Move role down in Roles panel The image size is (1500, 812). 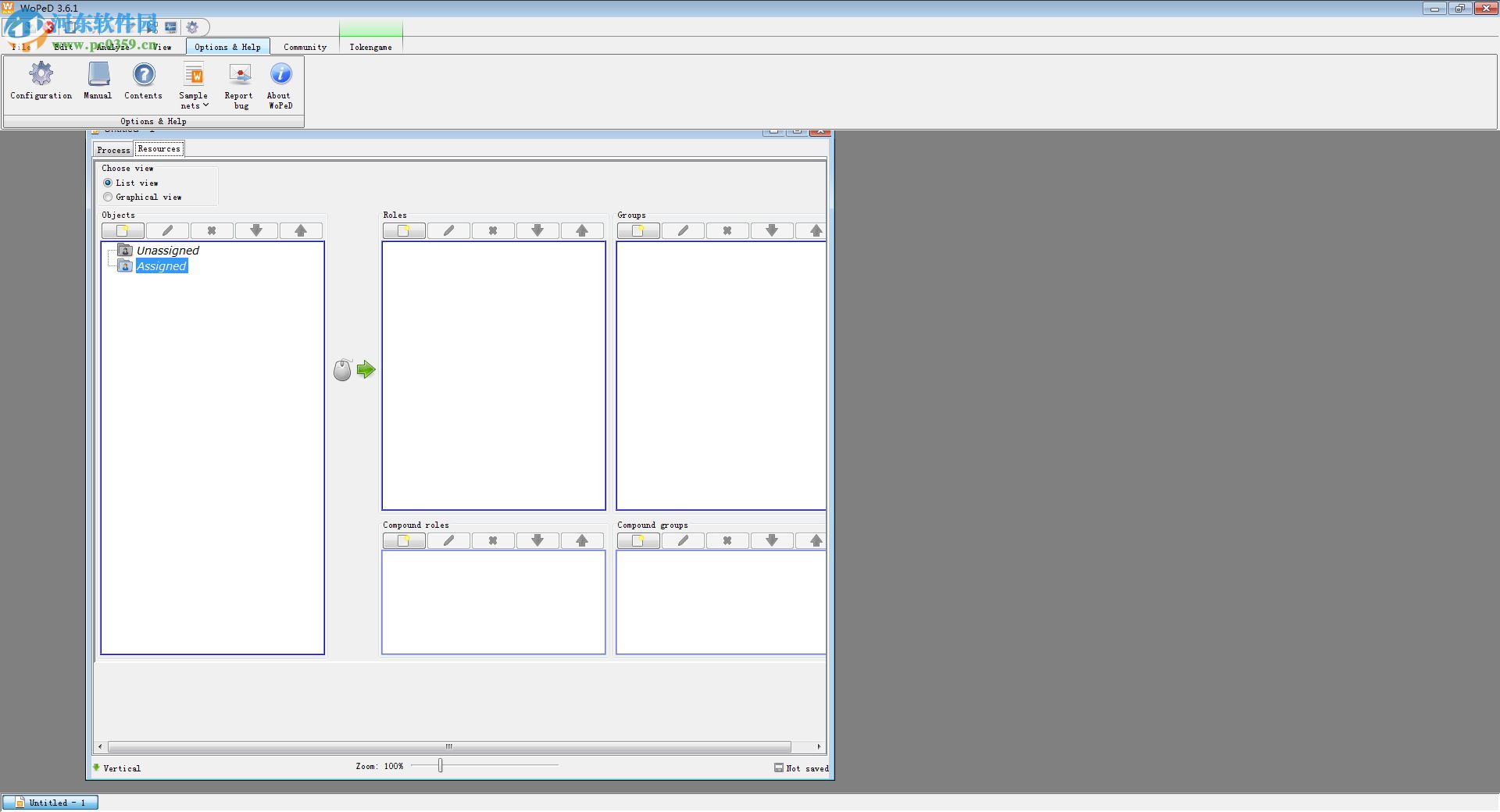(x=537, y=230)
